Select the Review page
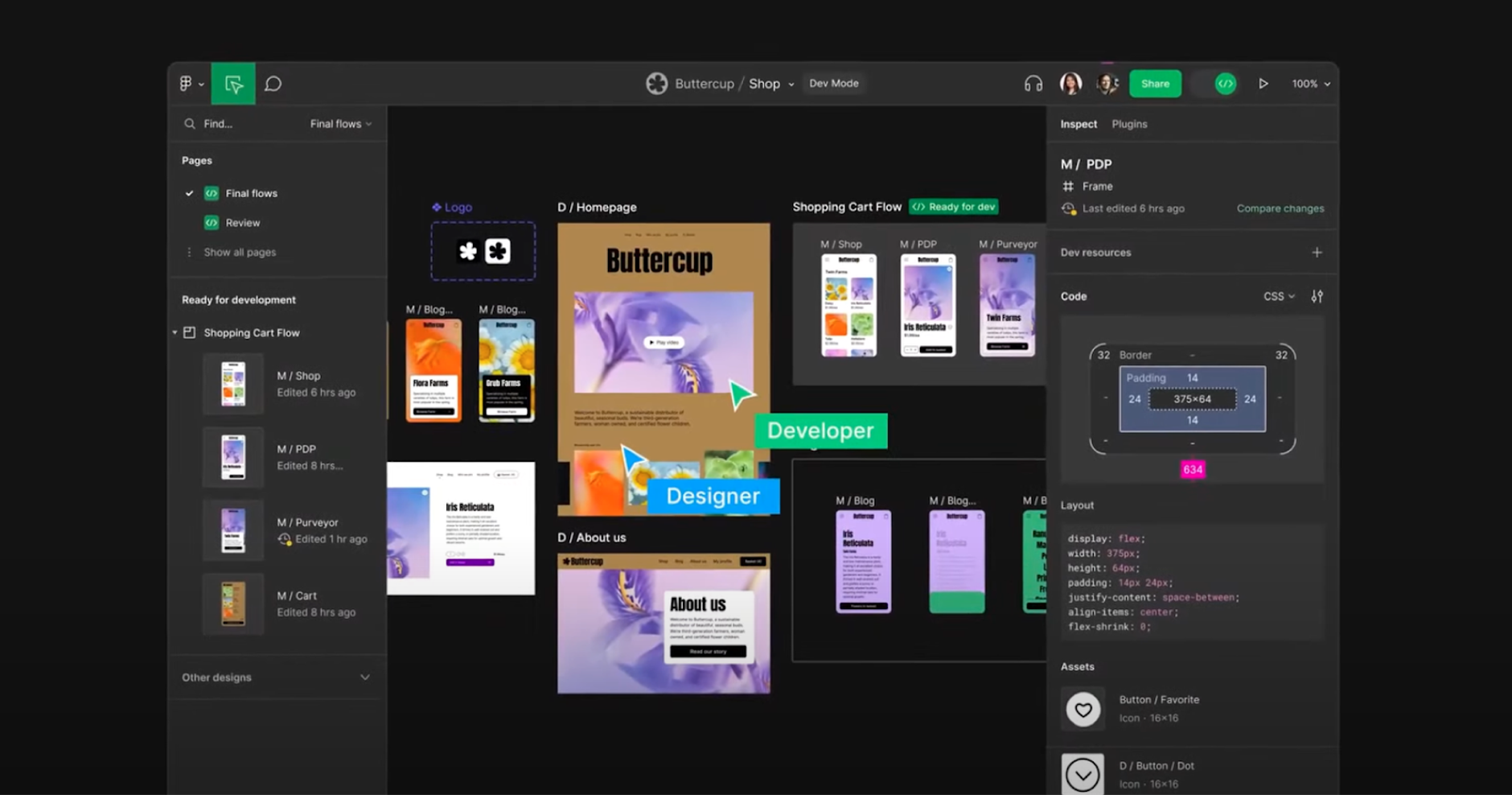Image resolution: width=1512 pixels, height=795 pixels. pos(243,223)
